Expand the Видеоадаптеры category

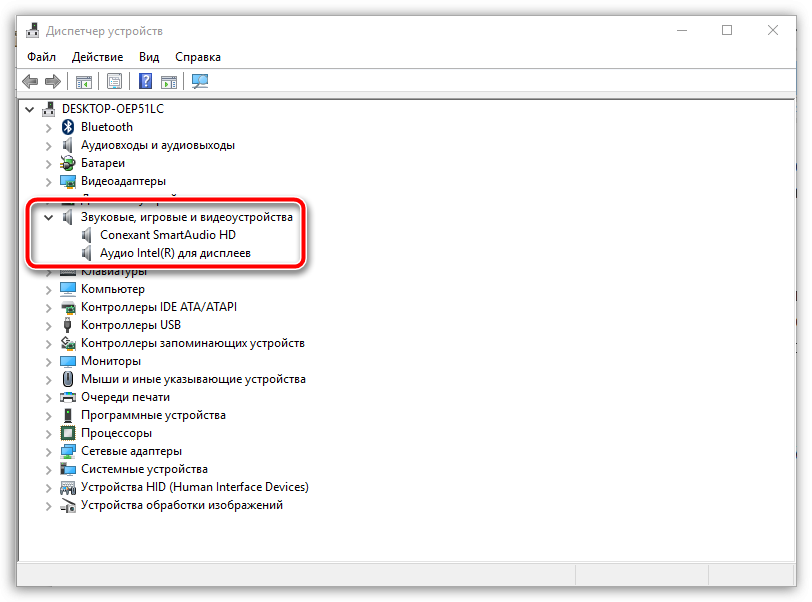pyautogui.click(x=48, y=180)
